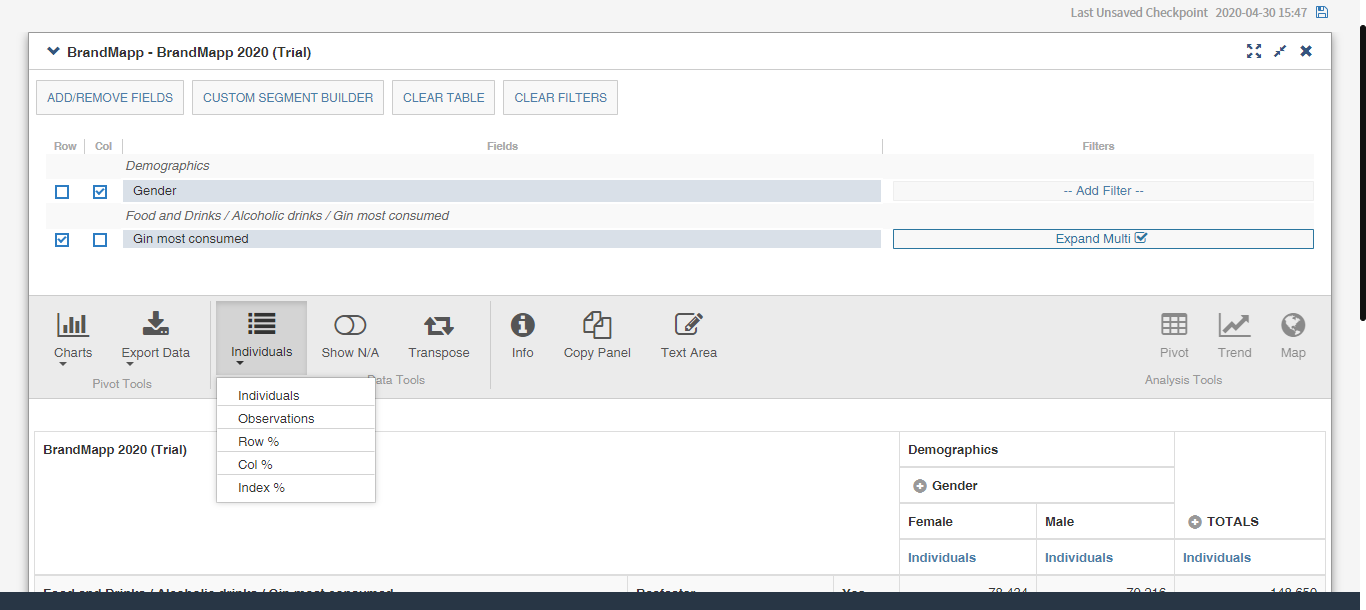
Task: Click the Transpose arrows icon
Action: pos(438,325)
